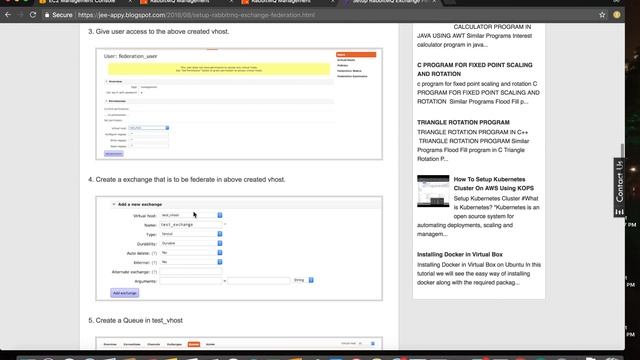Click the federation_user permissions screenshot image

click(239, 104)
